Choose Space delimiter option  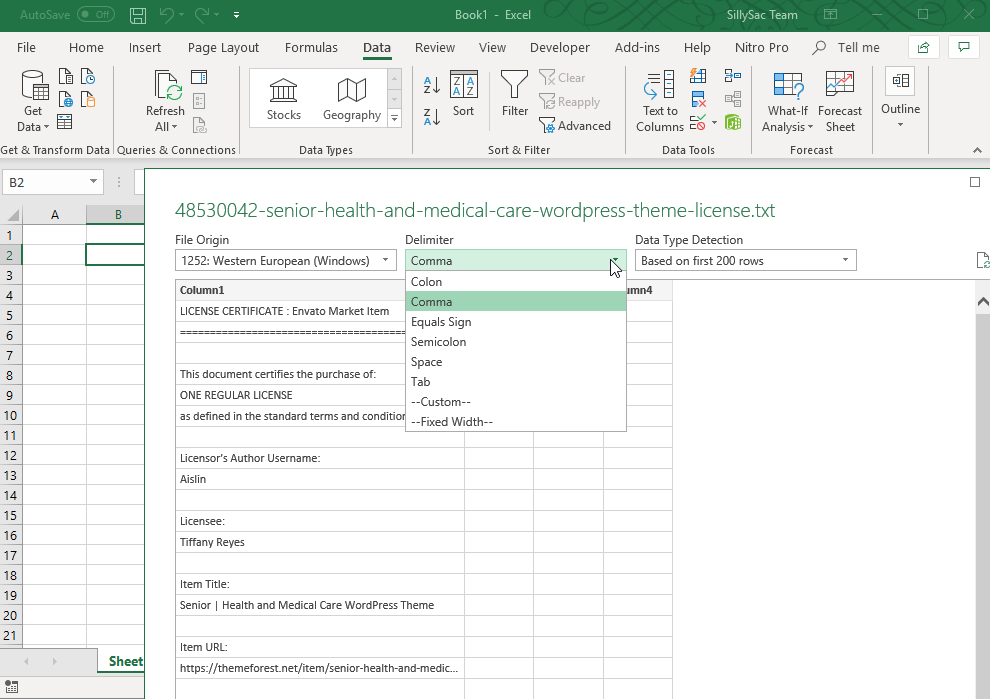pos(515,362)
